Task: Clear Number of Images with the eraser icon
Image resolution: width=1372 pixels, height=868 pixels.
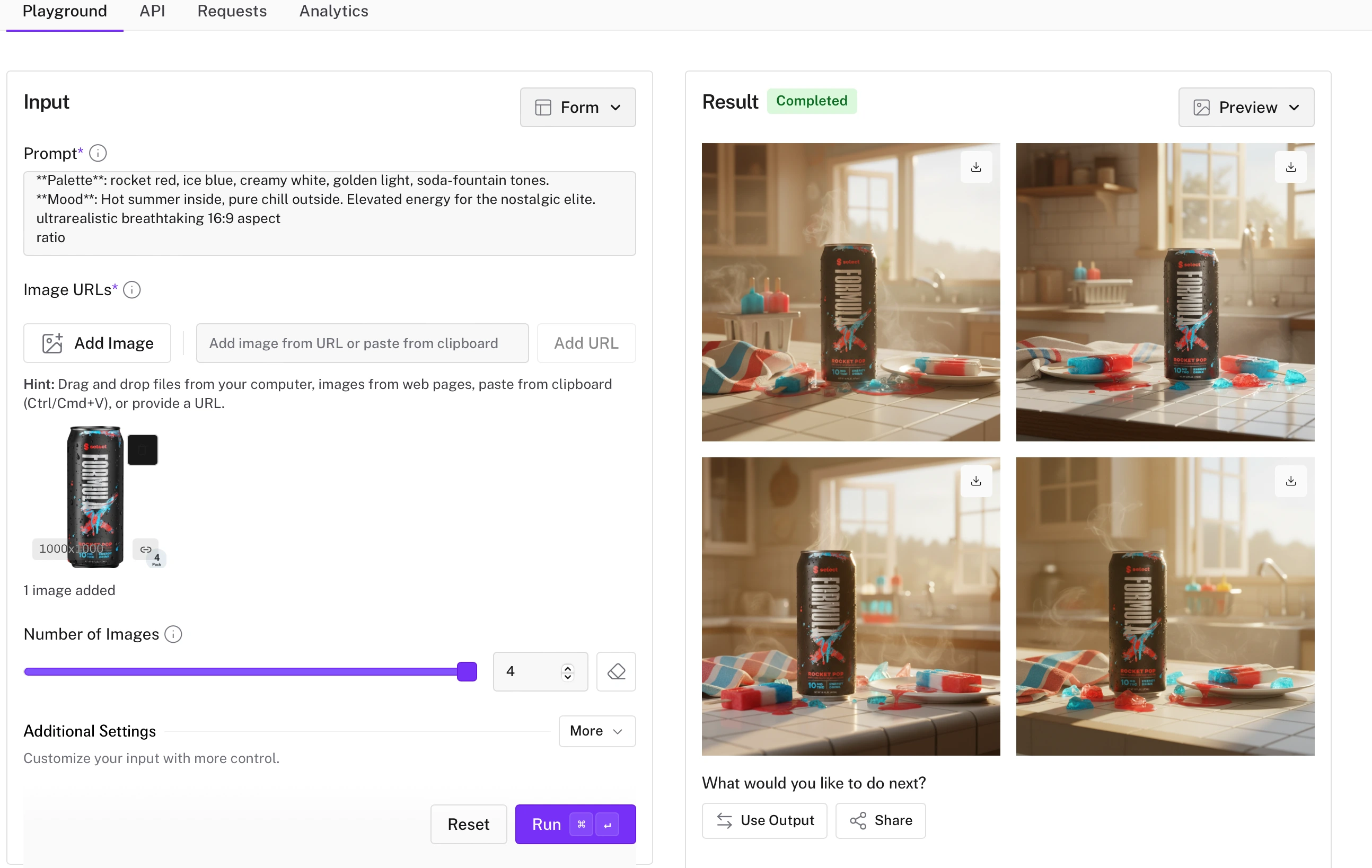Action: coord(616,671)
